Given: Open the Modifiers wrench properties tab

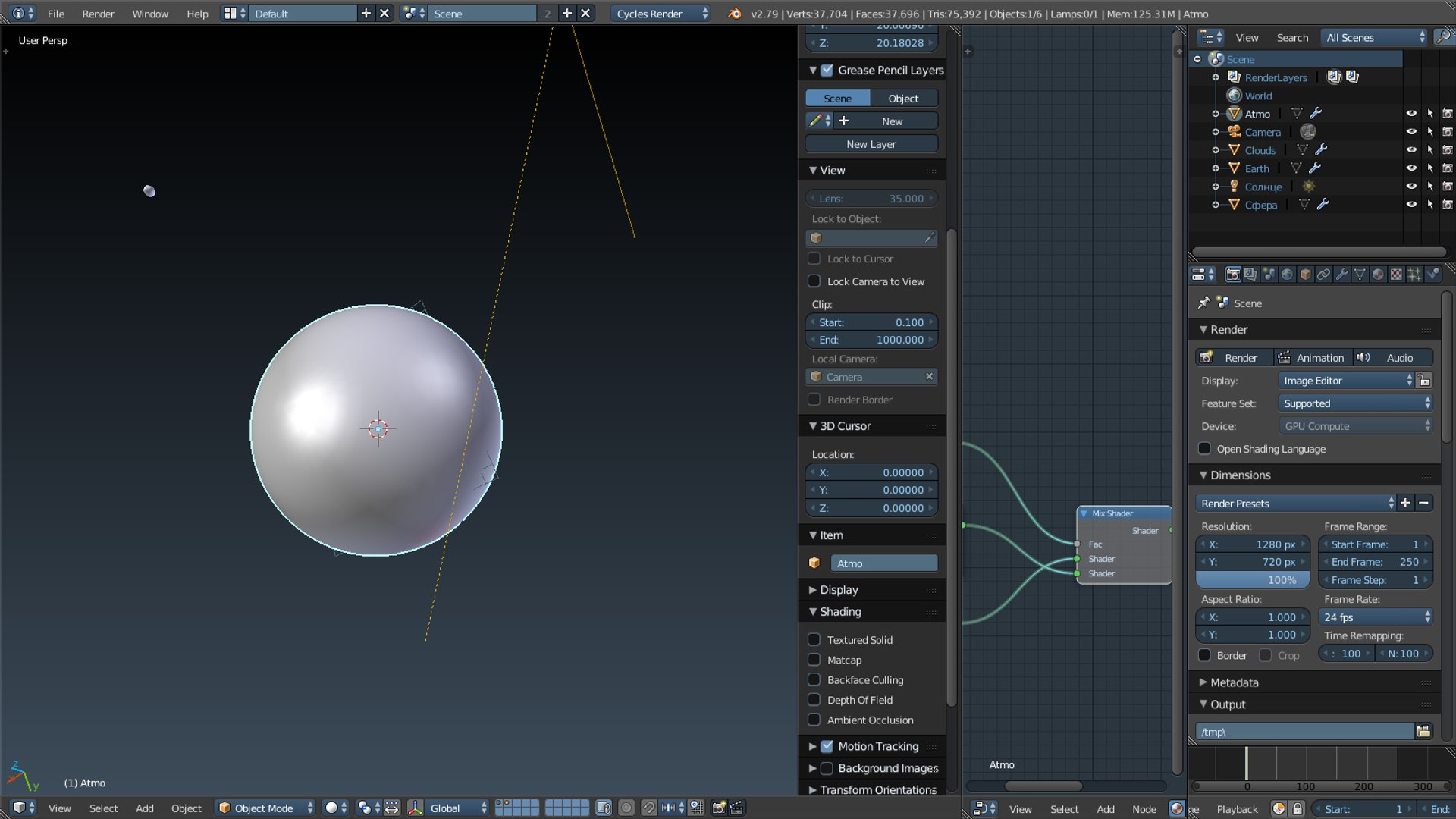Looking at the screenshot, I should (1342, 275).
